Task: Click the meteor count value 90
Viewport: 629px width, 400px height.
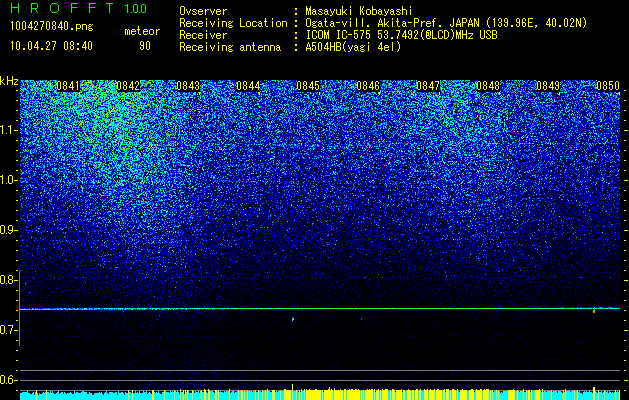Action: coord(145,46)
